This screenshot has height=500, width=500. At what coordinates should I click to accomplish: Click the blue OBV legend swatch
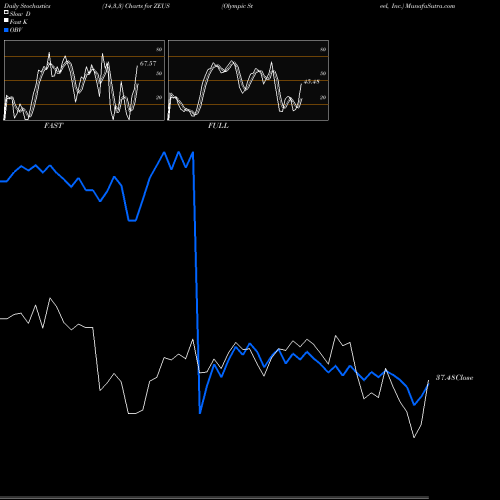point(6,30)
